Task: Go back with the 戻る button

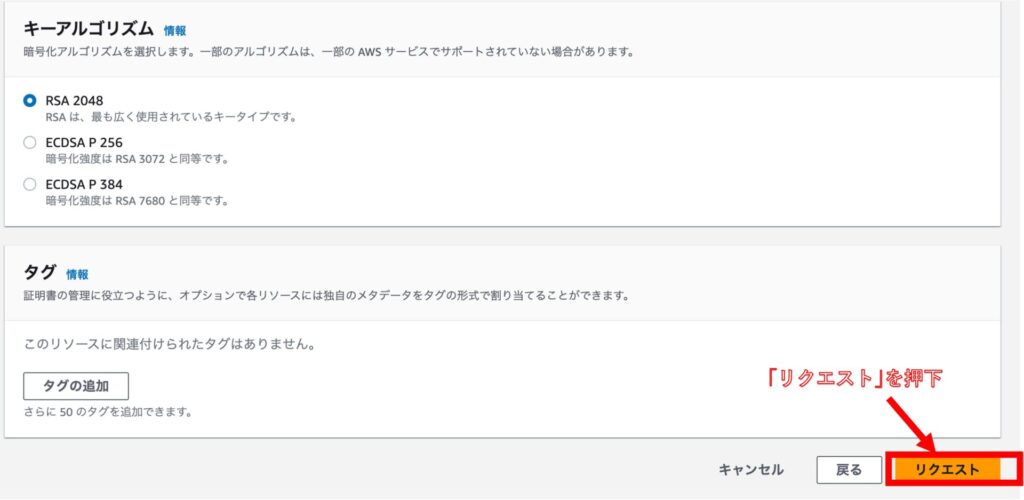Action: pyautogui.click(x=849, y=470)
